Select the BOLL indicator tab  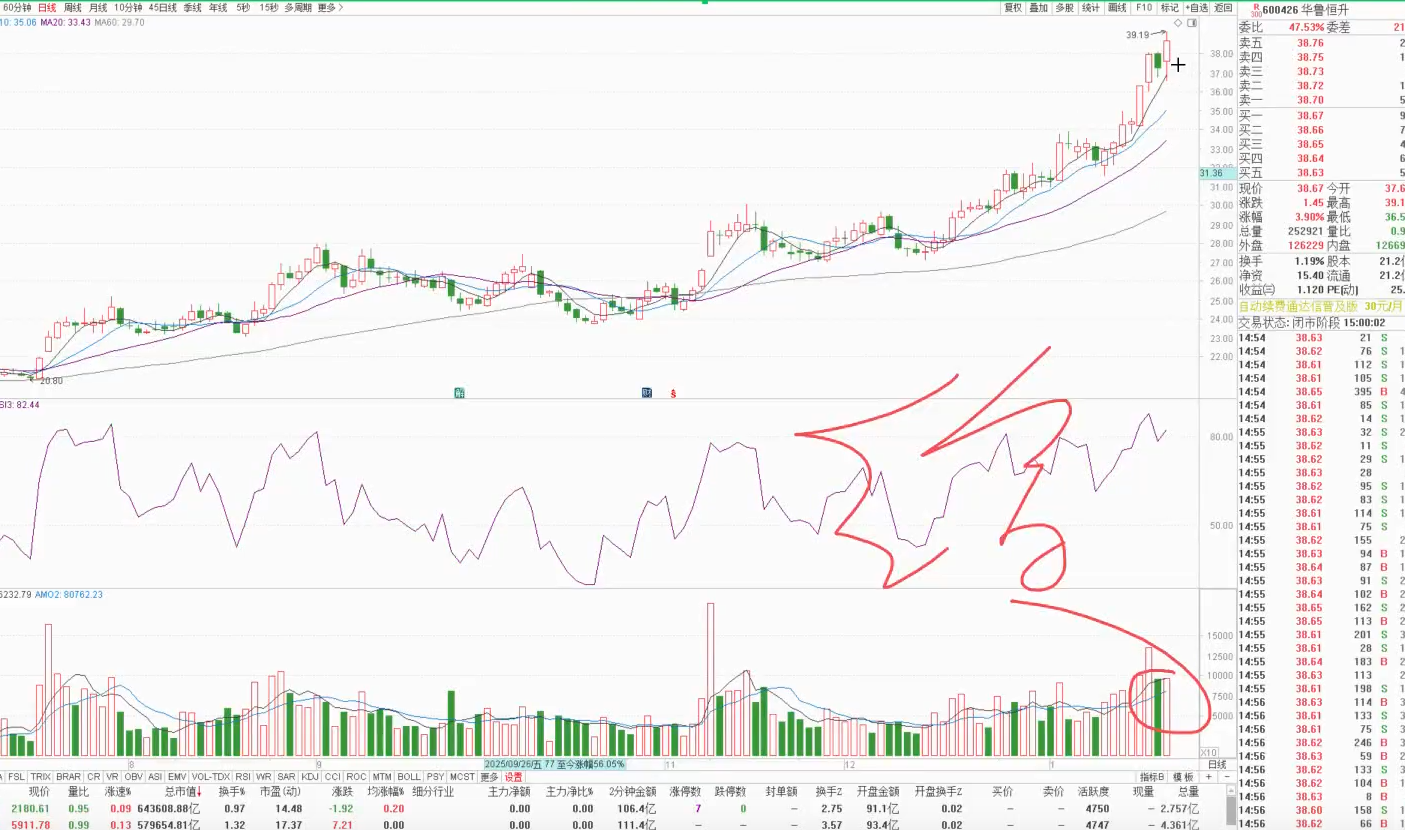pyautogui.click(x=409, y=777)
